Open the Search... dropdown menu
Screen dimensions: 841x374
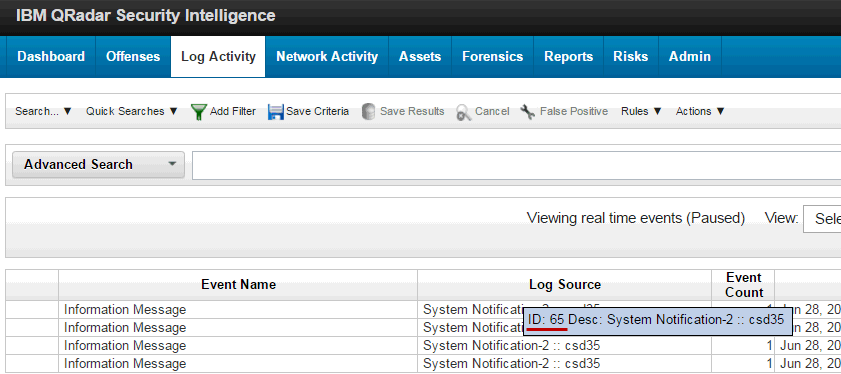(x=43, y=111)
